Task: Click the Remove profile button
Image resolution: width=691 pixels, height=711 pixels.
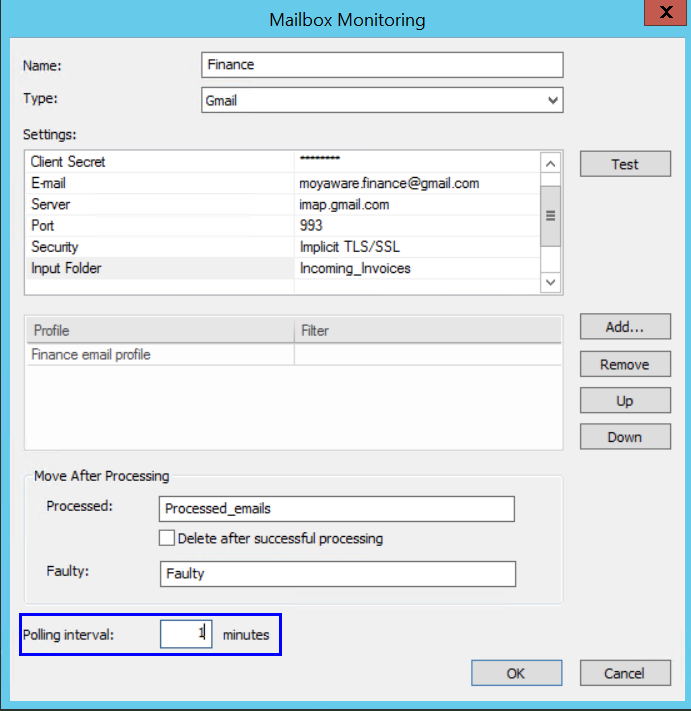Action: pyautogui.click(x=624, y=364)
